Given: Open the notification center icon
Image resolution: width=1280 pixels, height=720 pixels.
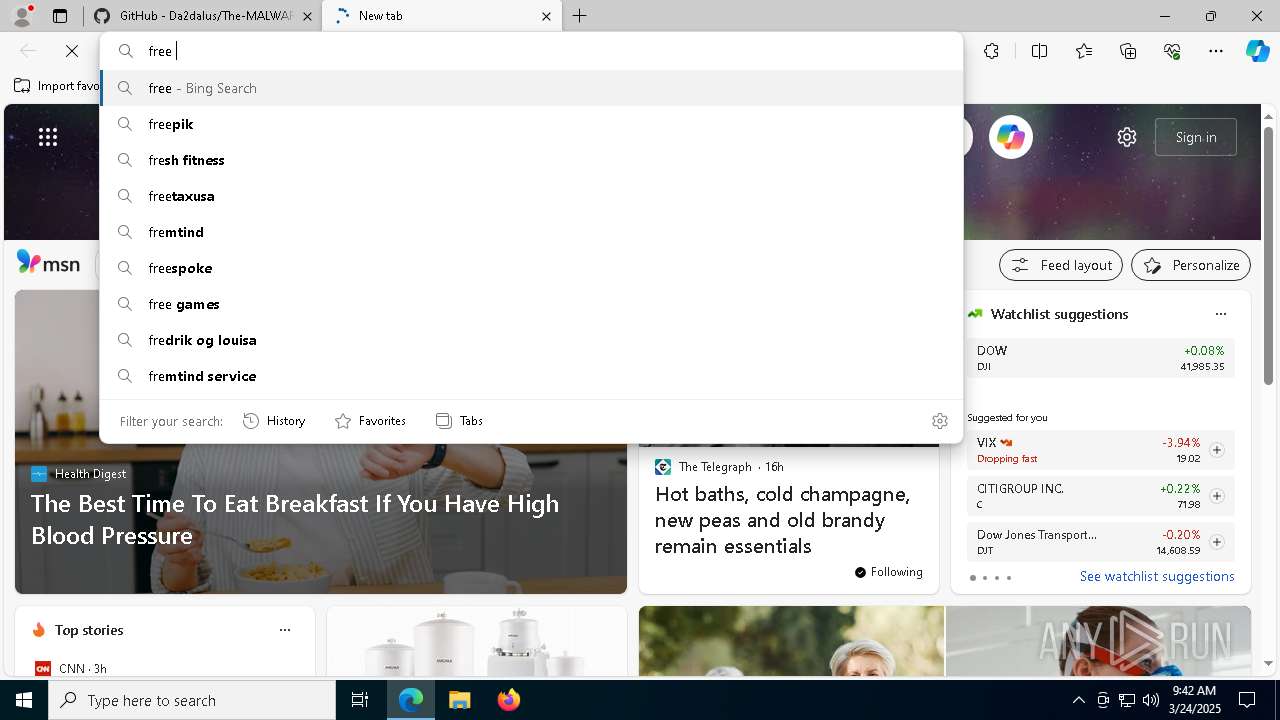Looking at the screenshot, I should 1247,700.
